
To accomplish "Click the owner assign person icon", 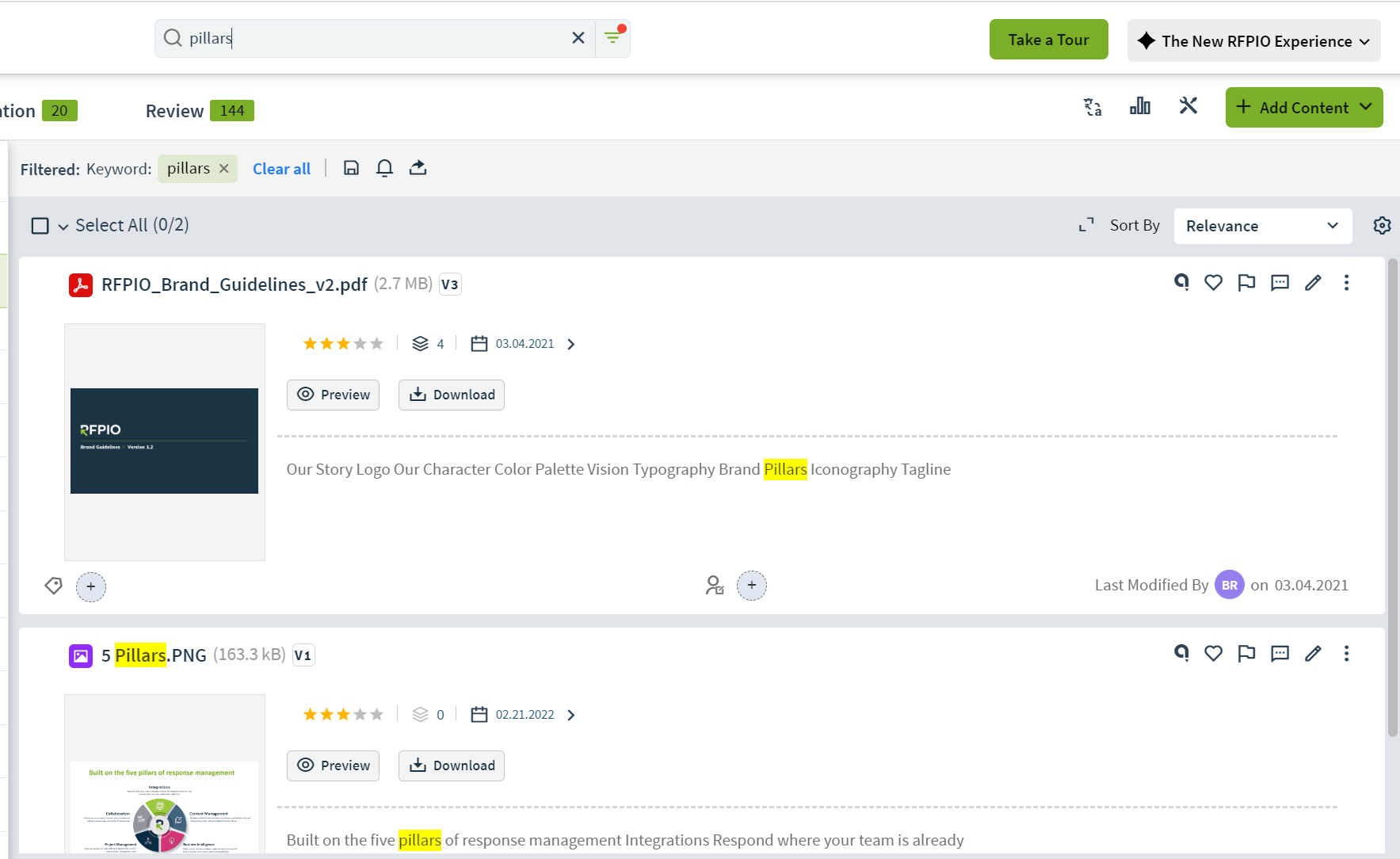I will pos(714,585).
